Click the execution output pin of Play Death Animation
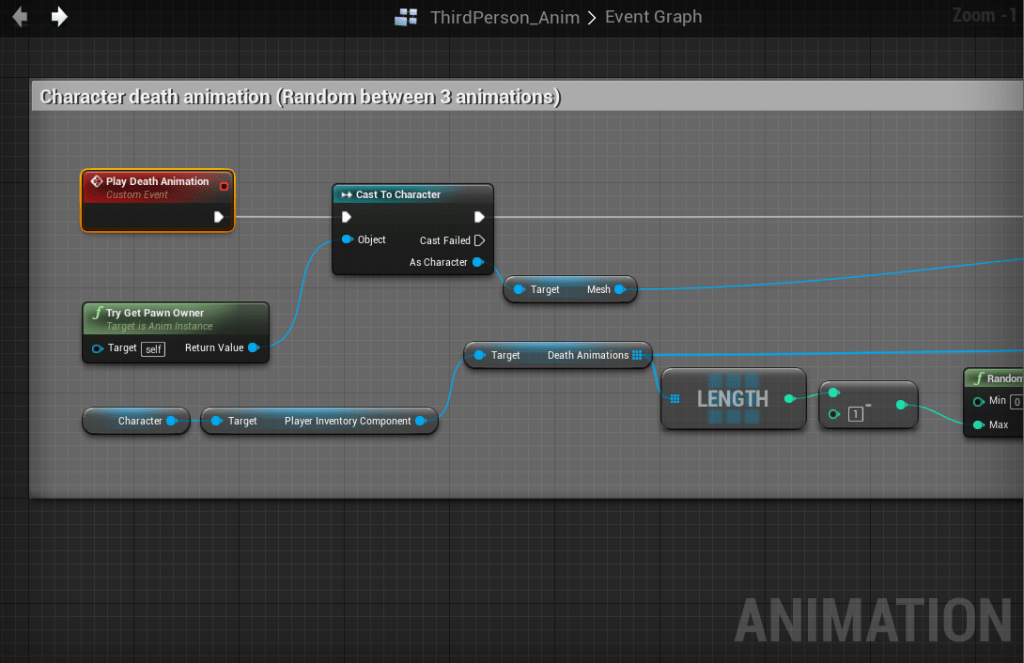 (x=219, y=216)
